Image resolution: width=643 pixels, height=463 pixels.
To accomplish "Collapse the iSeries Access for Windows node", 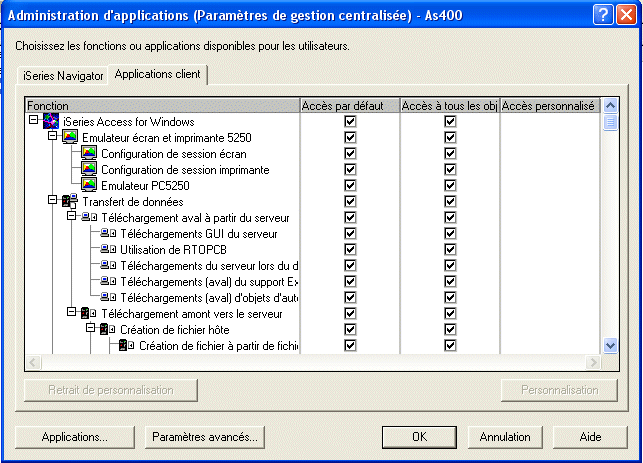I will (x=34, y=119).
